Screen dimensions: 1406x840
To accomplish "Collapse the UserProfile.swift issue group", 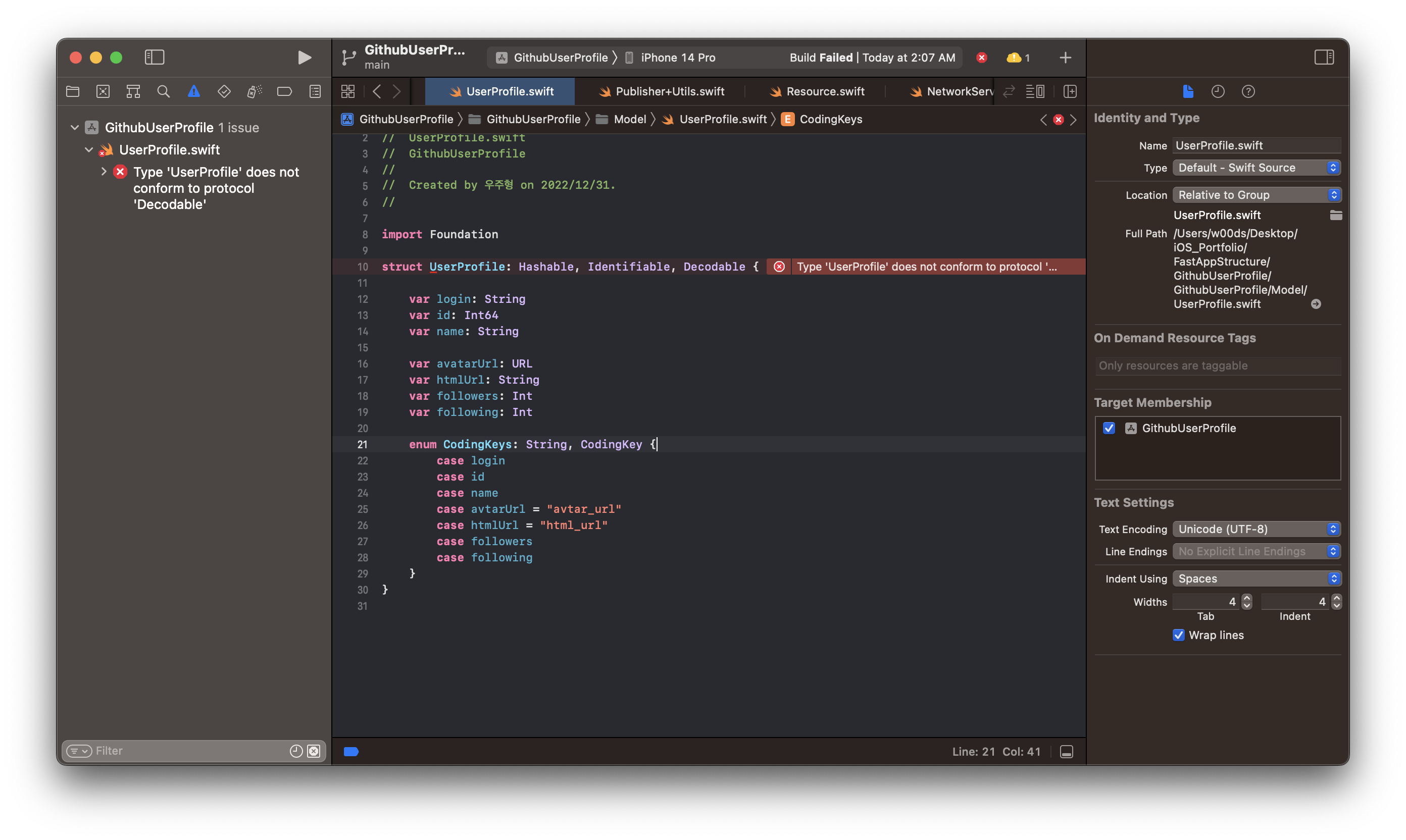I will (x=89, y=149).
